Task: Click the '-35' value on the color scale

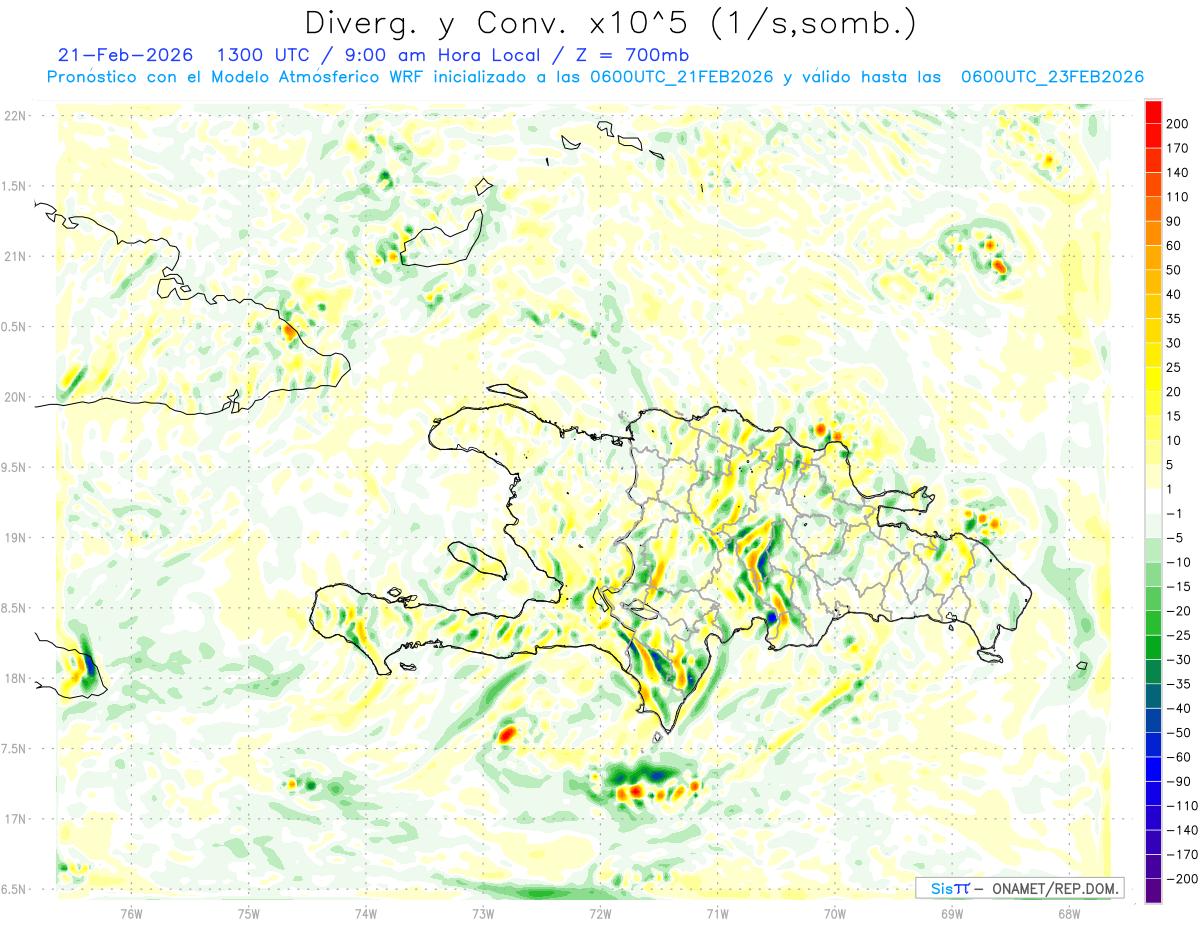Action: tap(1177, 684)
